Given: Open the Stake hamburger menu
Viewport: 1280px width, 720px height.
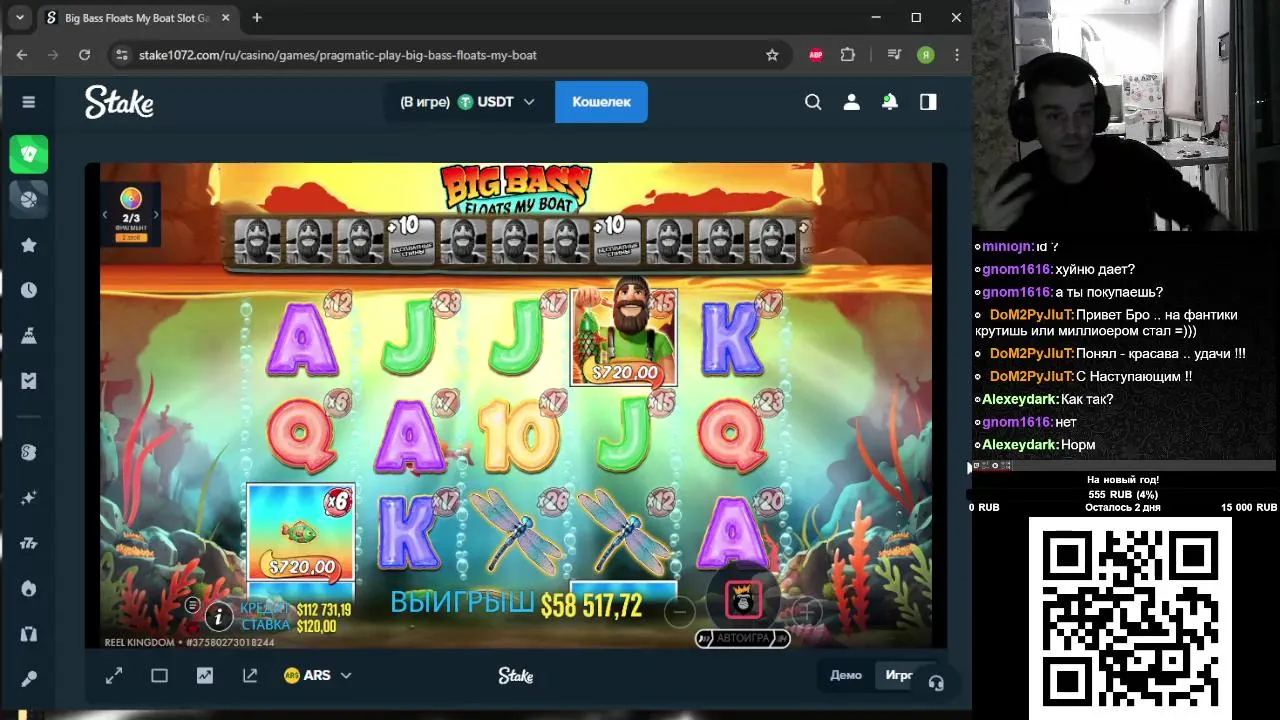Looking at the screenshot, I should pos(29,102).
